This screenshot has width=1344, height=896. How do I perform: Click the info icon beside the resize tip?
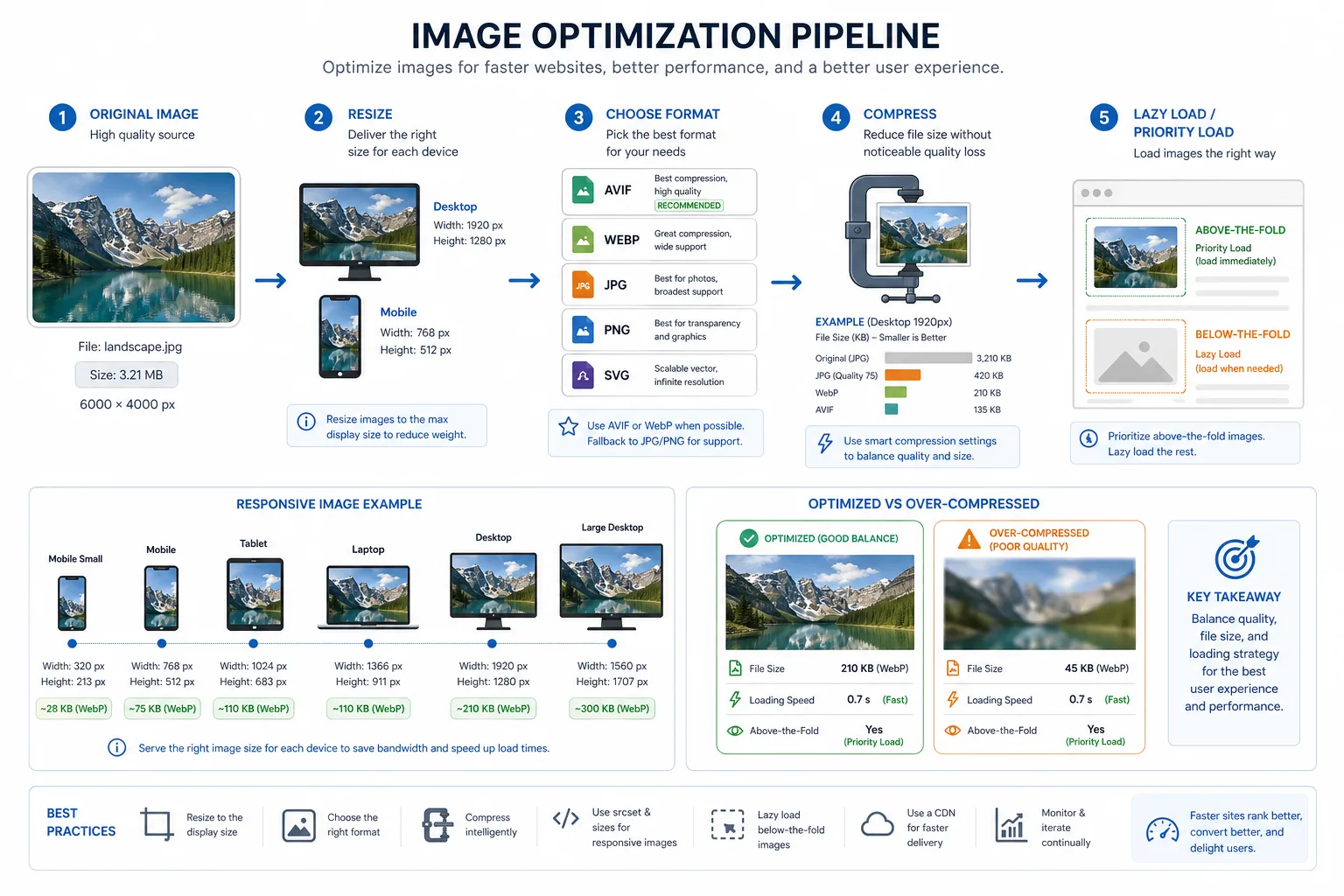306,422
